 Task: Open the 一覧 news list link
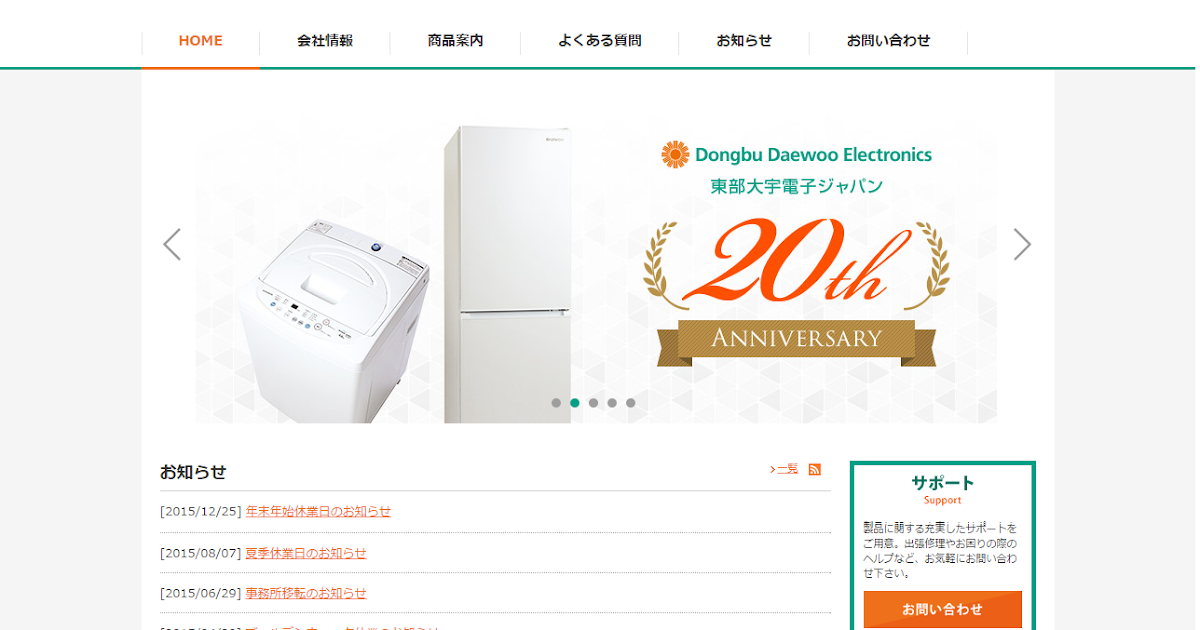784,469
